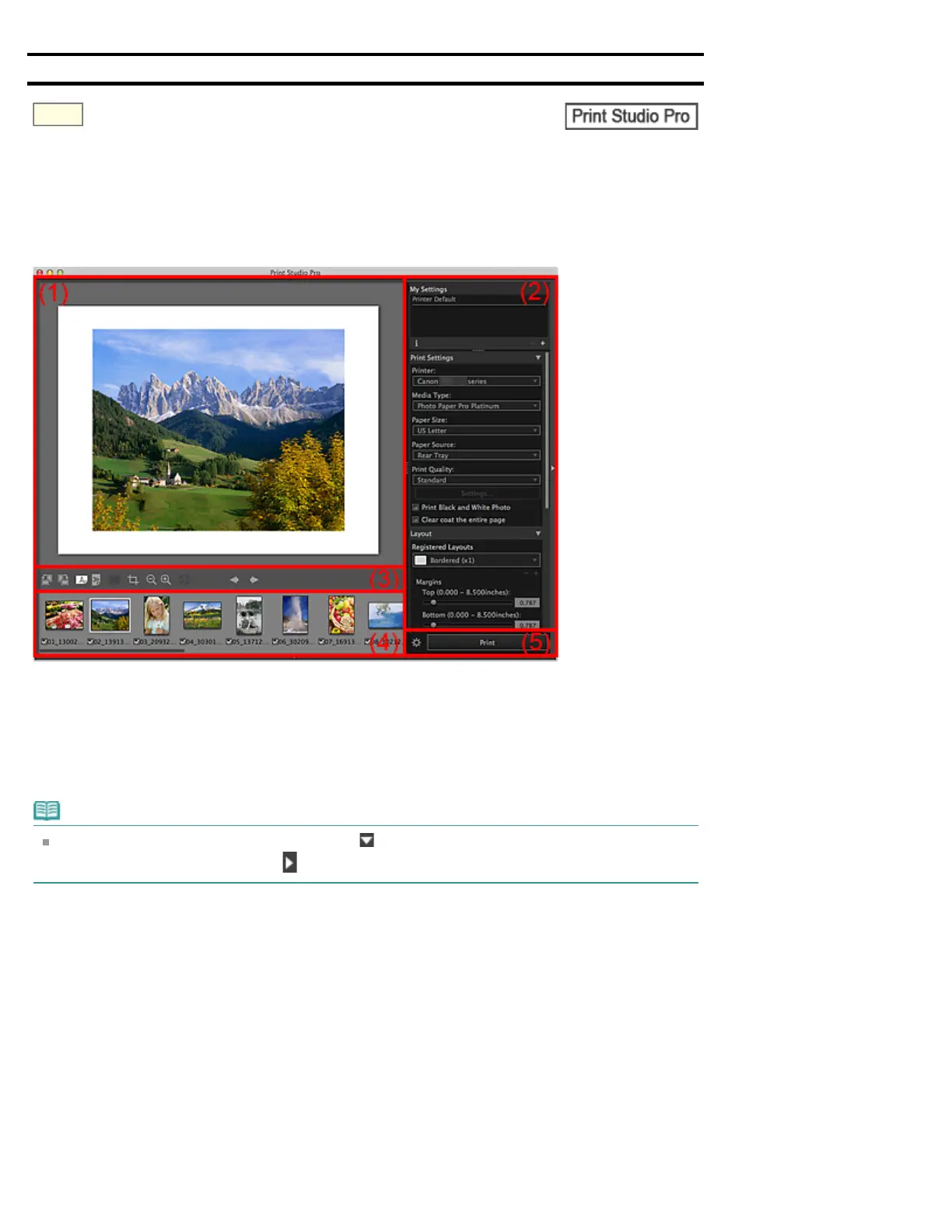952x1232 pixels.
Task: Hide settings panel with the right-edge arrow
Action: 553,468
